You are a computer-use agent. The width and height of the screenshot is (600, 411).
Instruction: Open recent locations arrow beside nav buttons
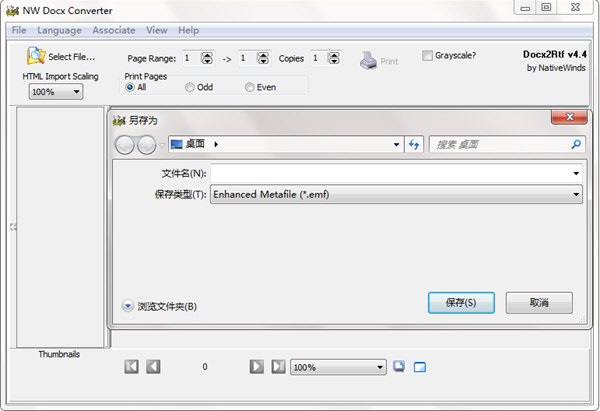tap(162, 145)
